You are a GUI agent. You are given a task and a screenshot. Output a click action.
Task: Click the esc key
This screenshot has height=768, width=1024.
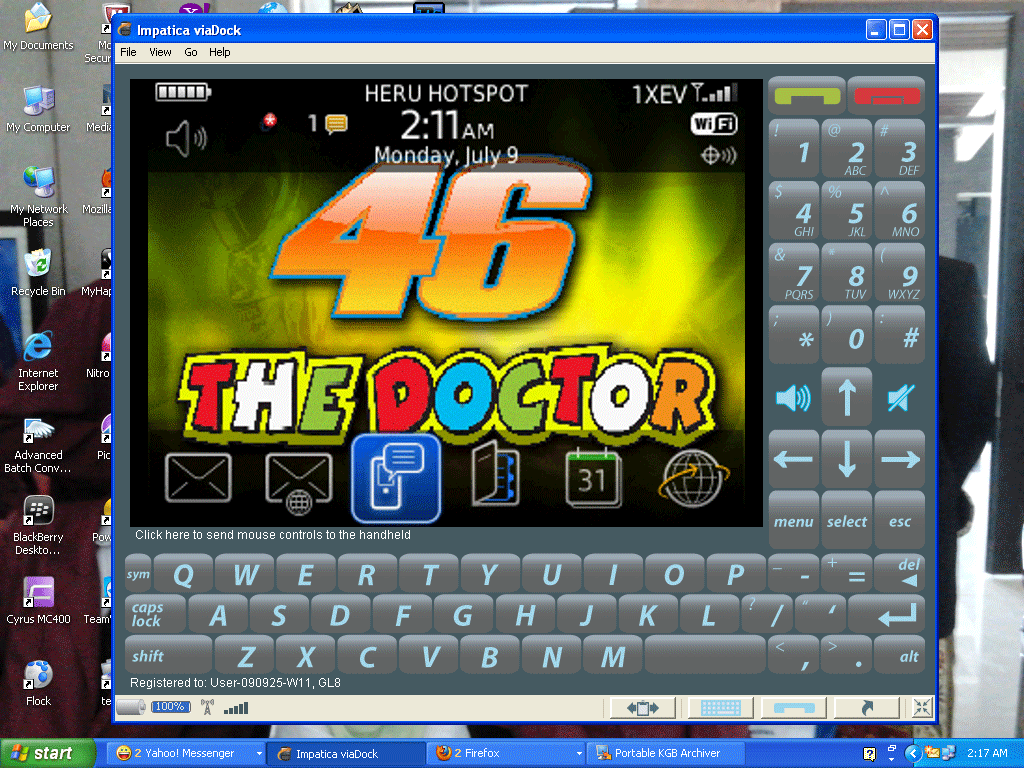point(900,520)
